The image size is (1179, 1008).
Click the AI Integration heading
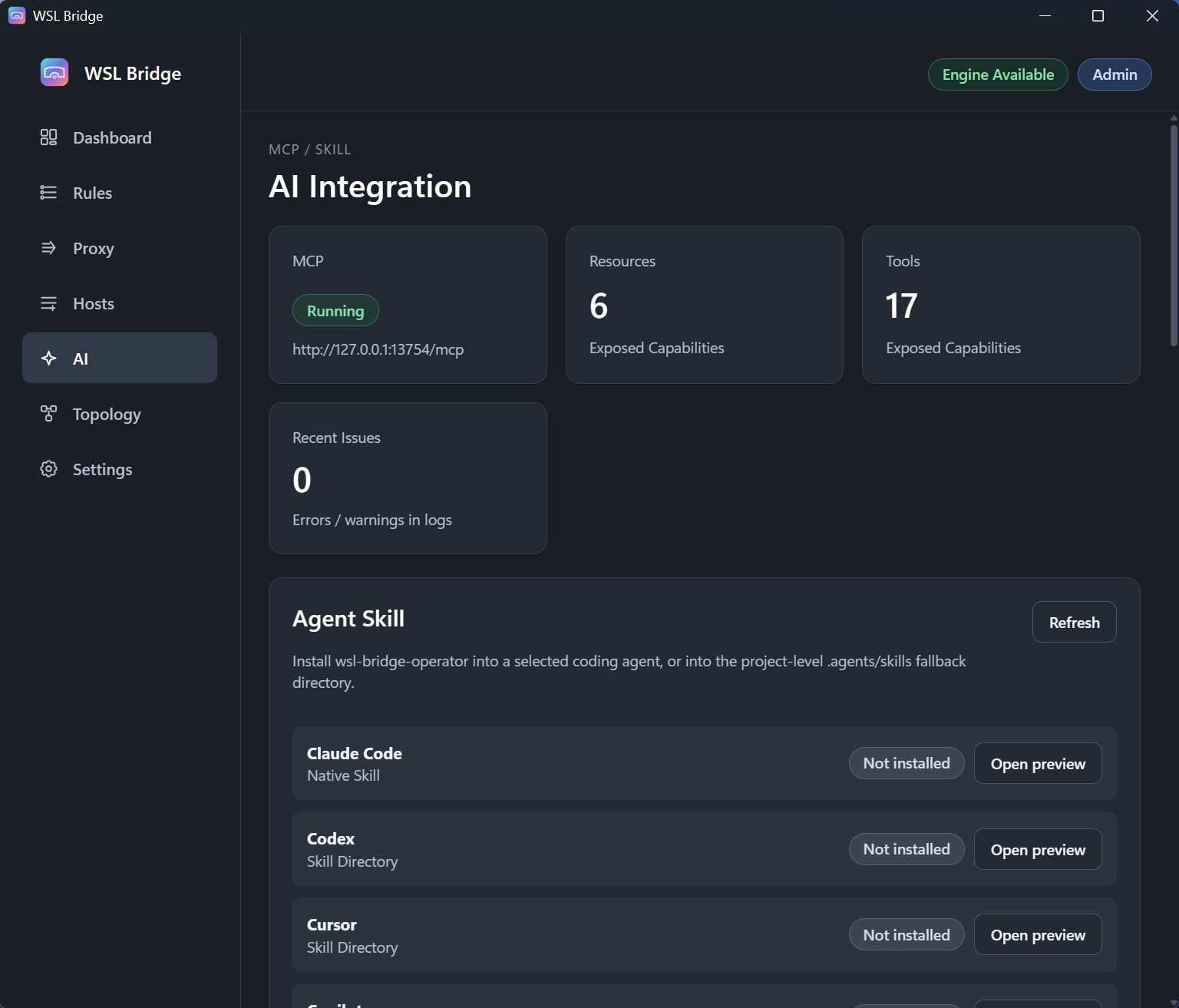coord(370,187)
